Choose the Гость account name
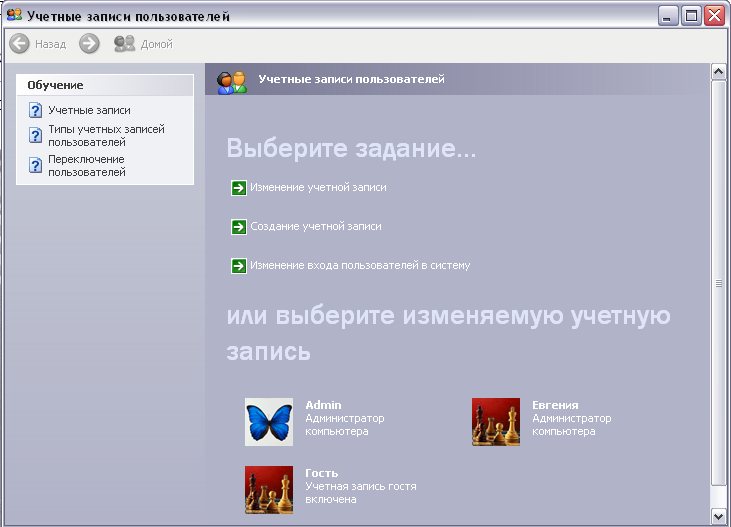Screen dimensions: 731x527 click(321, 473)
